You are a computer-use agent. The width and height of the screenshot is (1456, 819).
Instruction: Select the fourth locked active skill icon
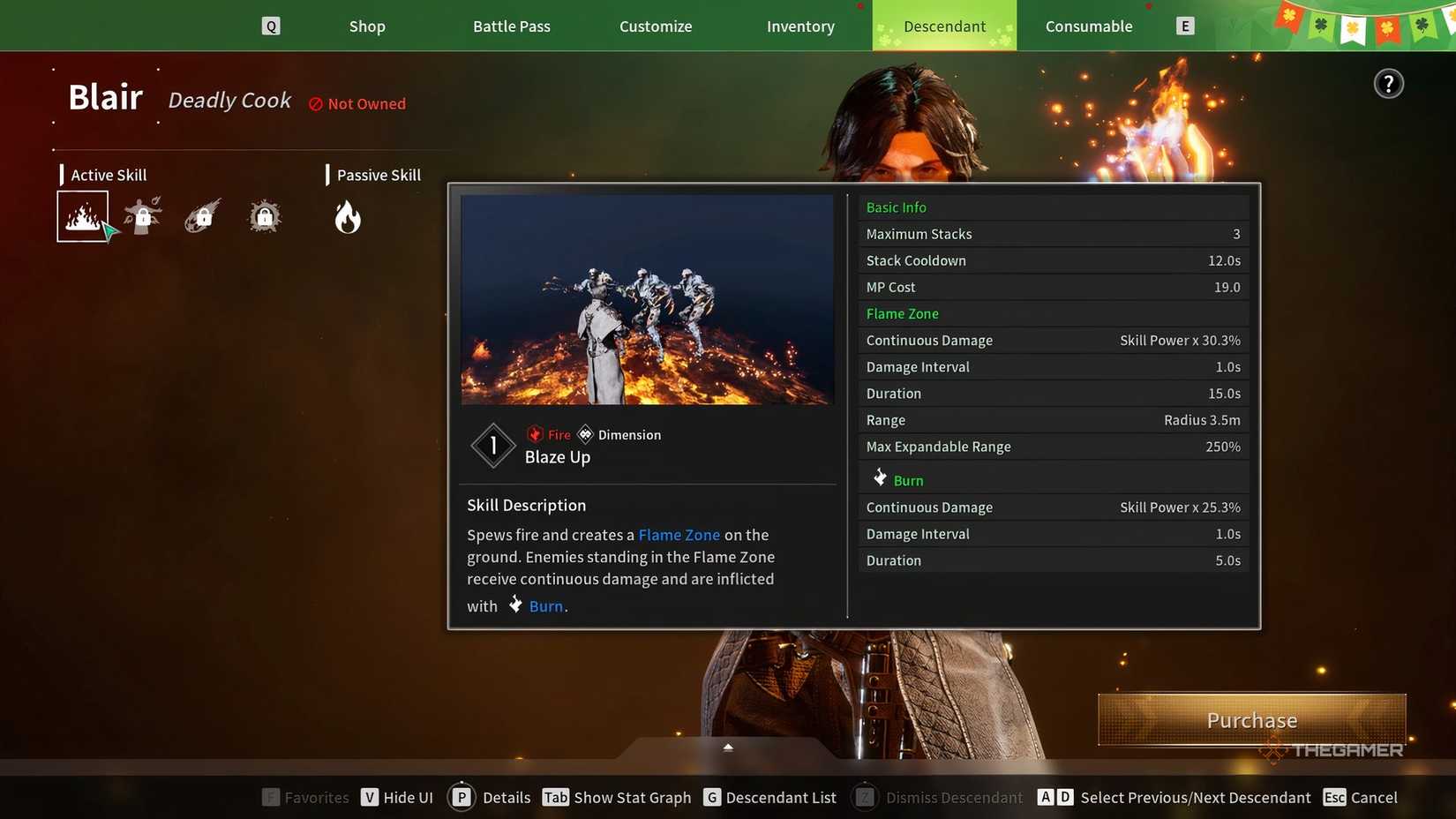[x=264, y=216]
